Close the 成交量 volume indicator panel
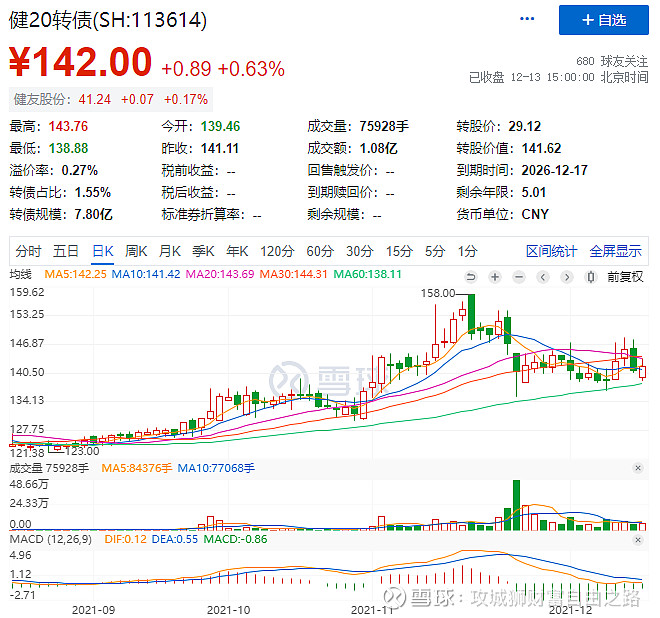The width and height of the screenshot is (660, 618). (638, 468)
